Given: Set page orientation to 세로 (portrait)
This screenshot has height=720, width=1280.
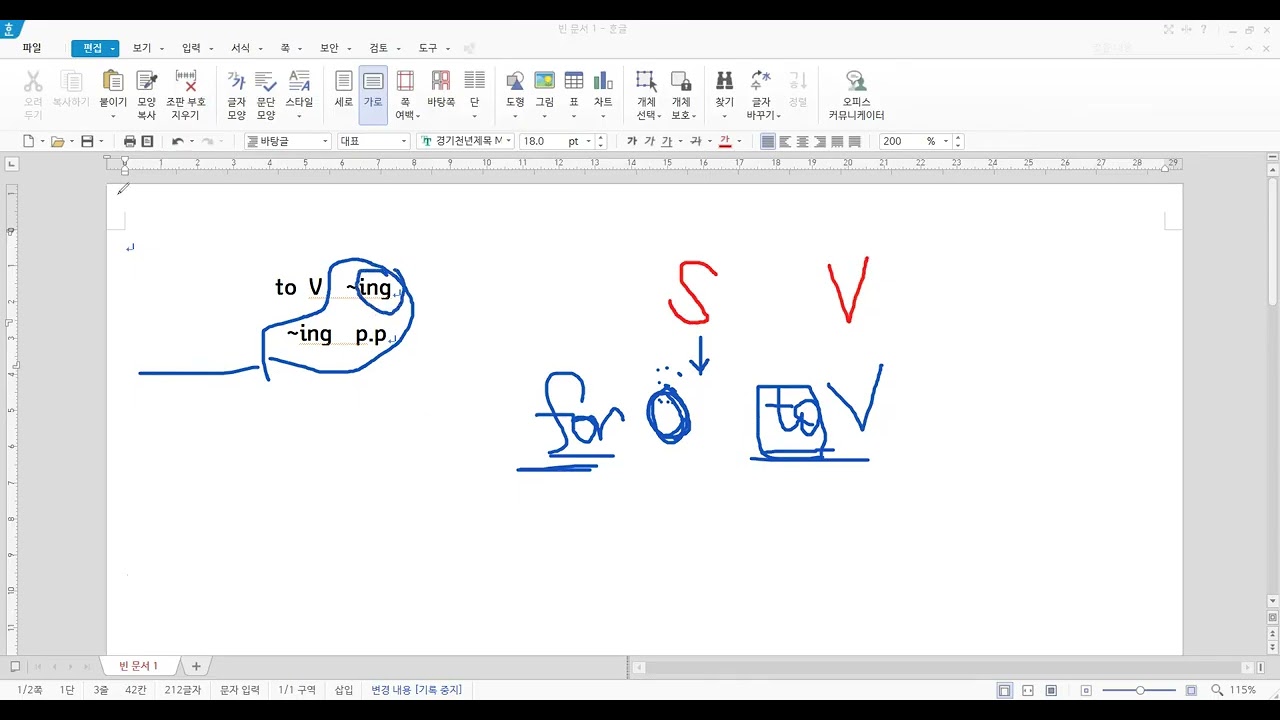Looking at the screenshot, I should click(344, 89).
